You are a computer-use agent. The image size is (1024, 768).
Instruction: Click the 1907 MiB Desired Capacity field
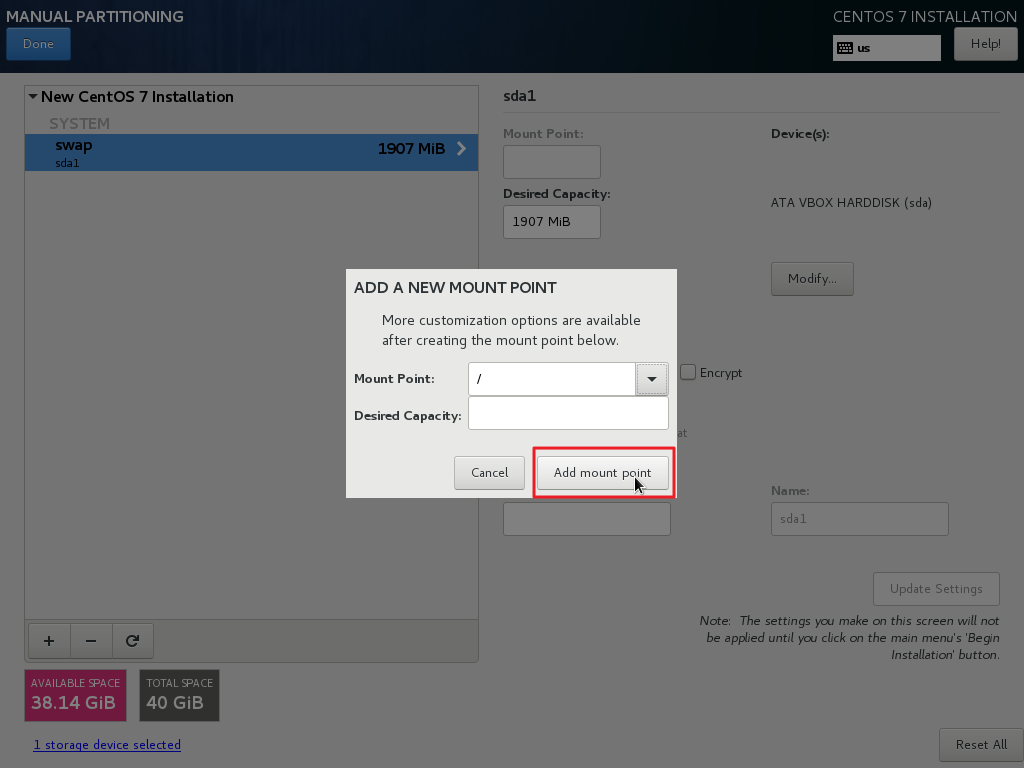point(552,222)
